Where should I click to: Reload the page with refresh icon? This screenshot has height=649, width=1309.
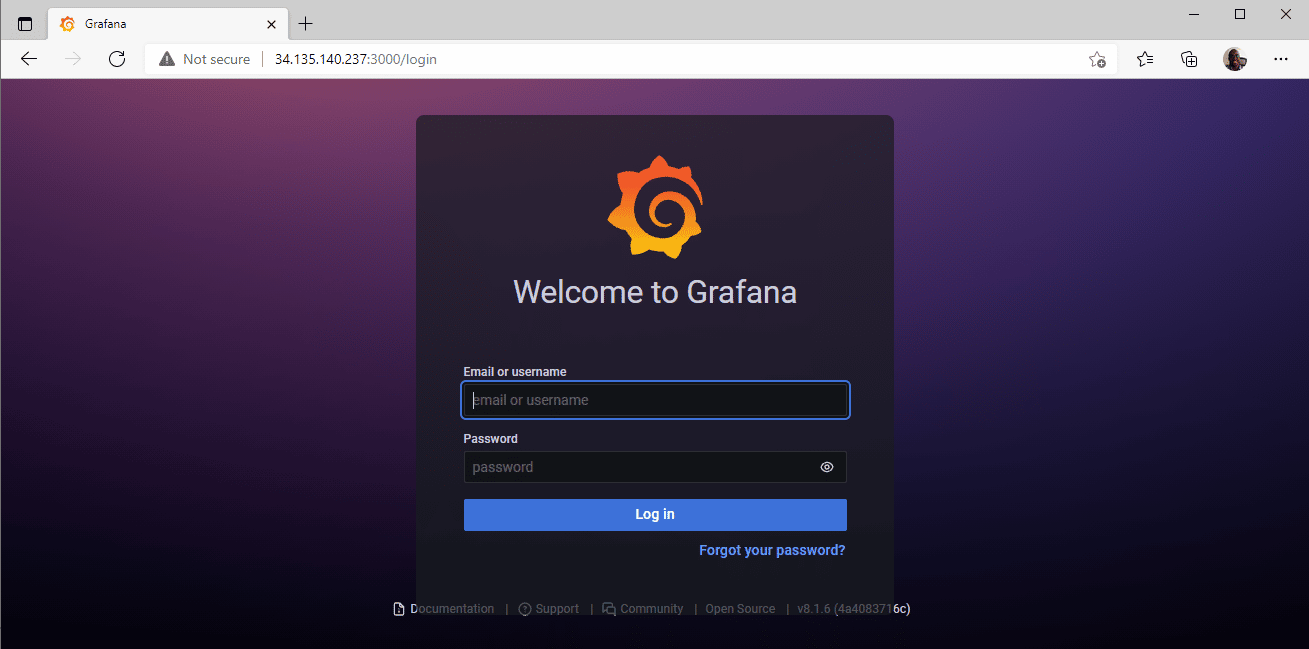coord(117,59)
